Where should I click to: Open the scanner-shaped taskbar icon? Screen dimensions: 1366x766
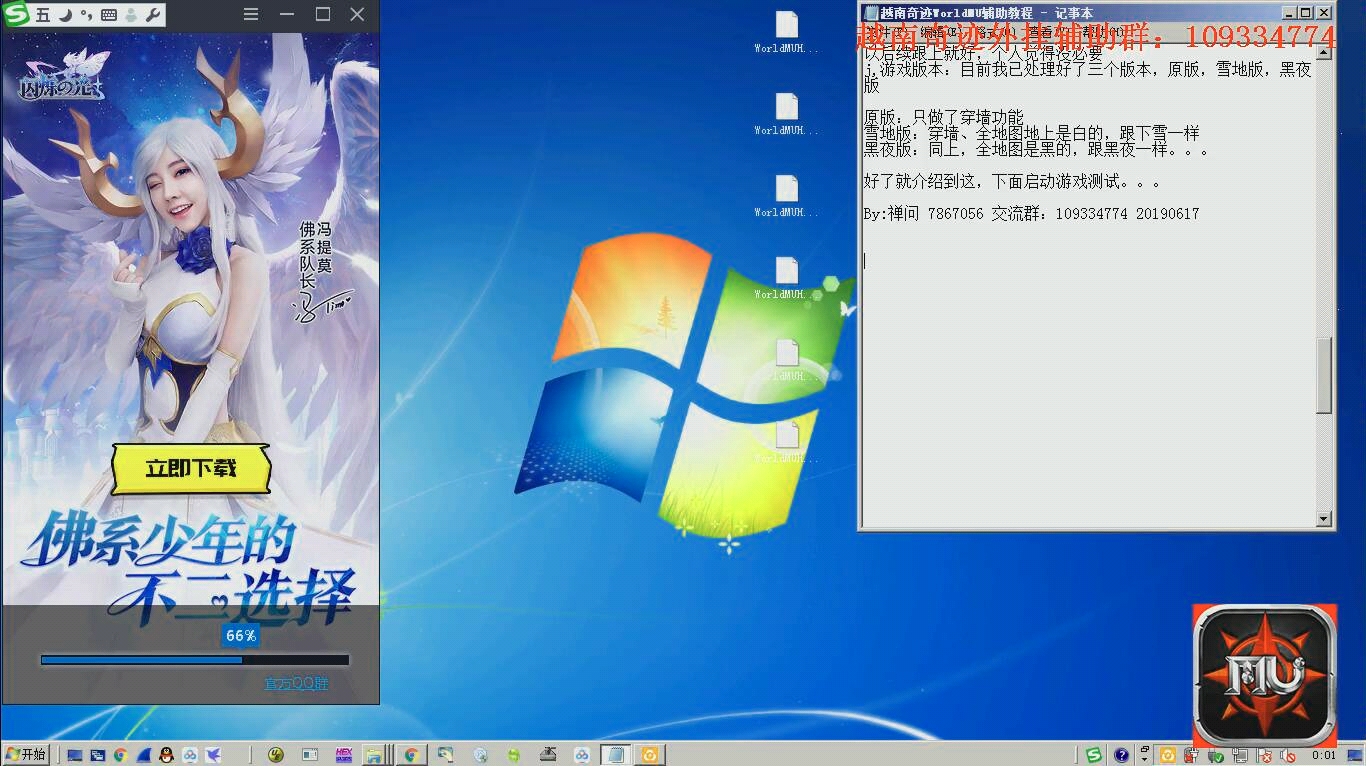pyautogui.click(x=547, y=755)
